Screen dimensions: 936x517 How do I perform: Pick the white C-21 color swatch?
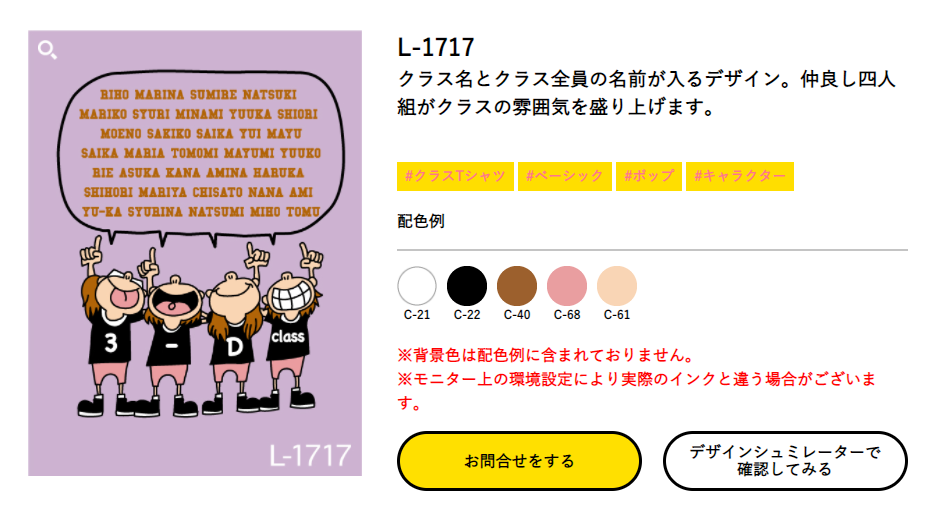[417, 286]
